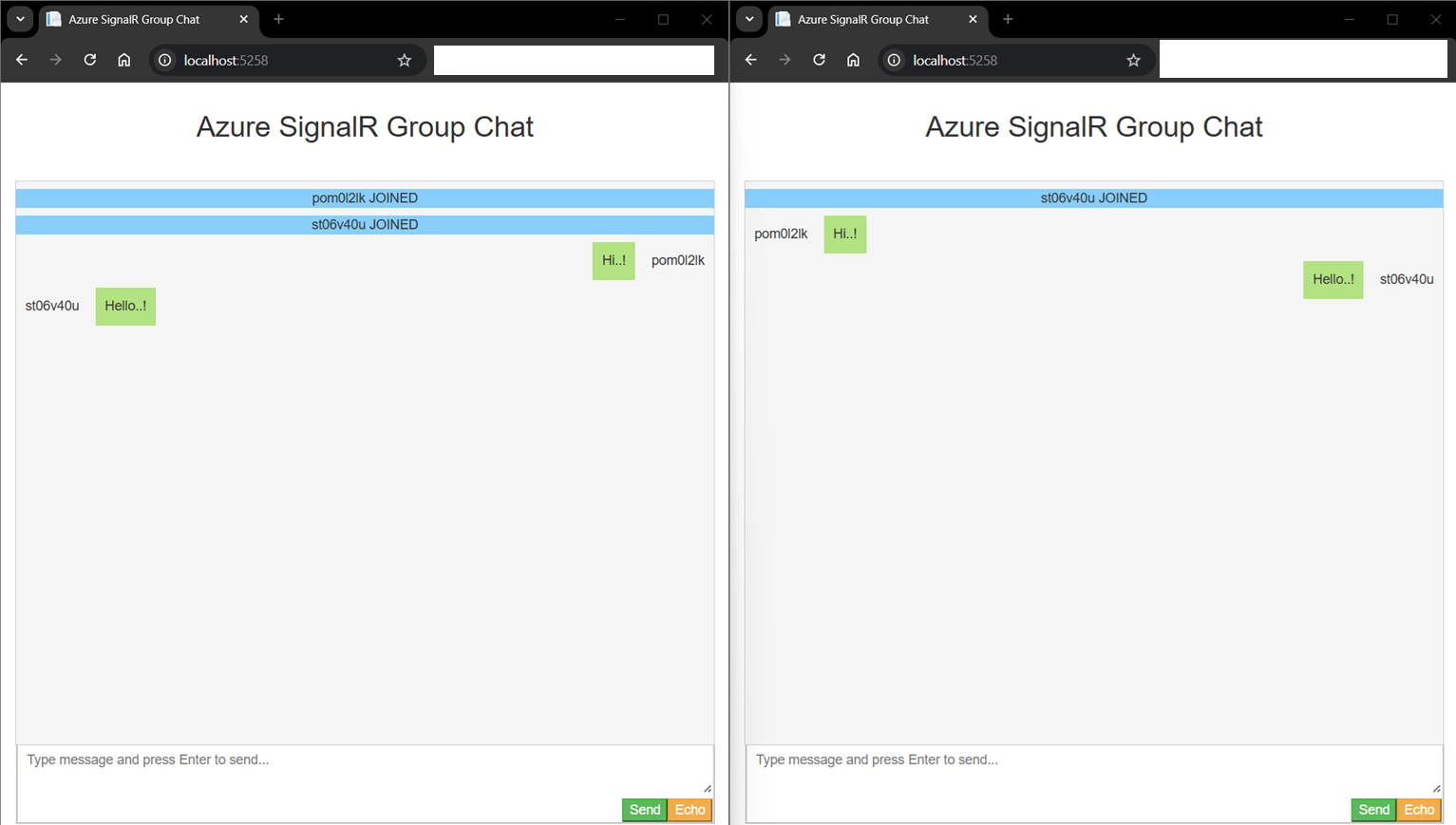Focus the message text box in the left chat
Image resolution: width=1456 pixels, height=825 pixels.
[x=365, y=769]
